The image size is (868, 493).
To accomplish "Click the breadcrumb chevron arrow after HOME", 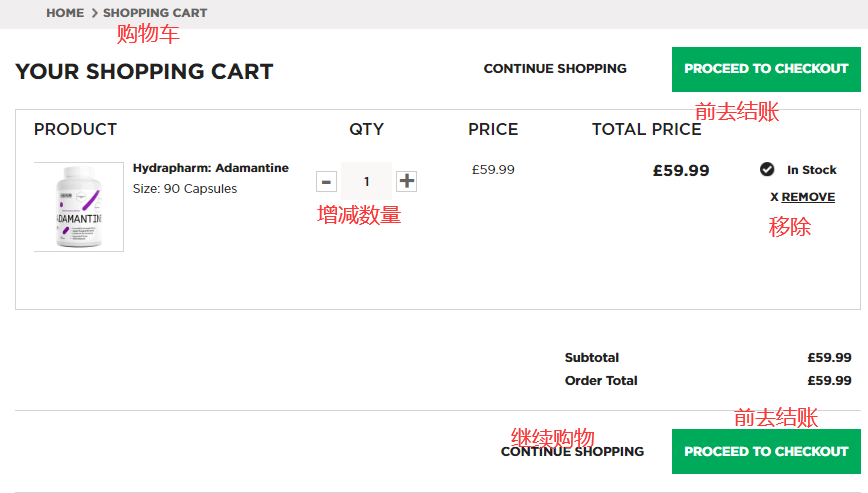I will tap(94, 13).
